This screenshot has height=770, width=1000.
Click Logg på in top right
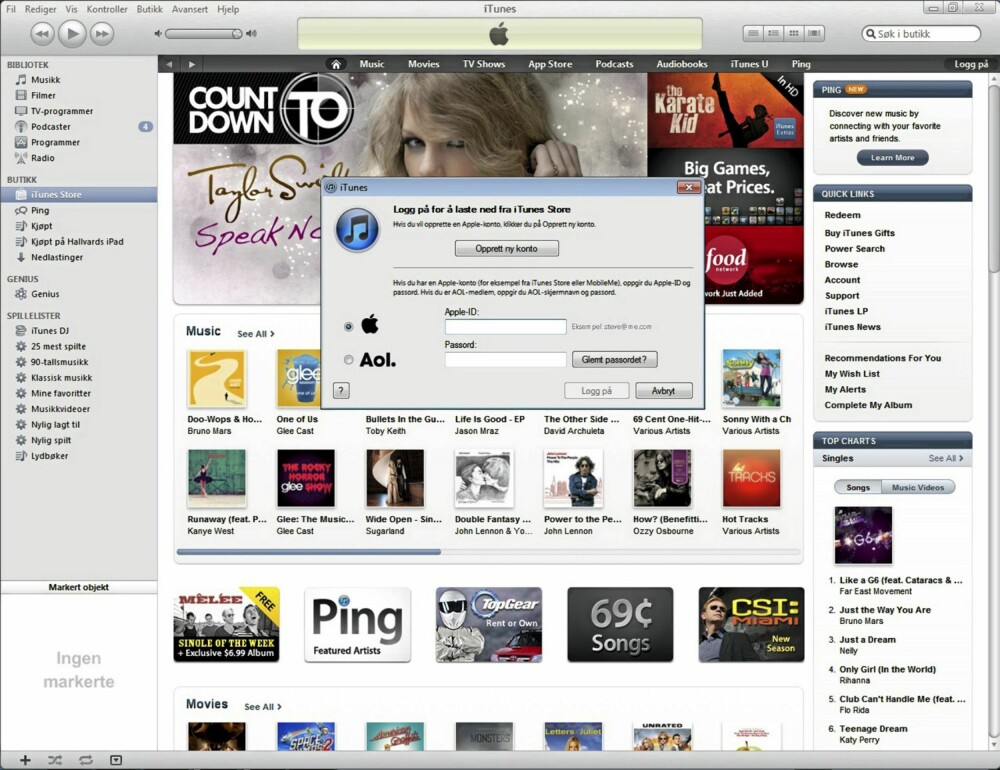971,64
